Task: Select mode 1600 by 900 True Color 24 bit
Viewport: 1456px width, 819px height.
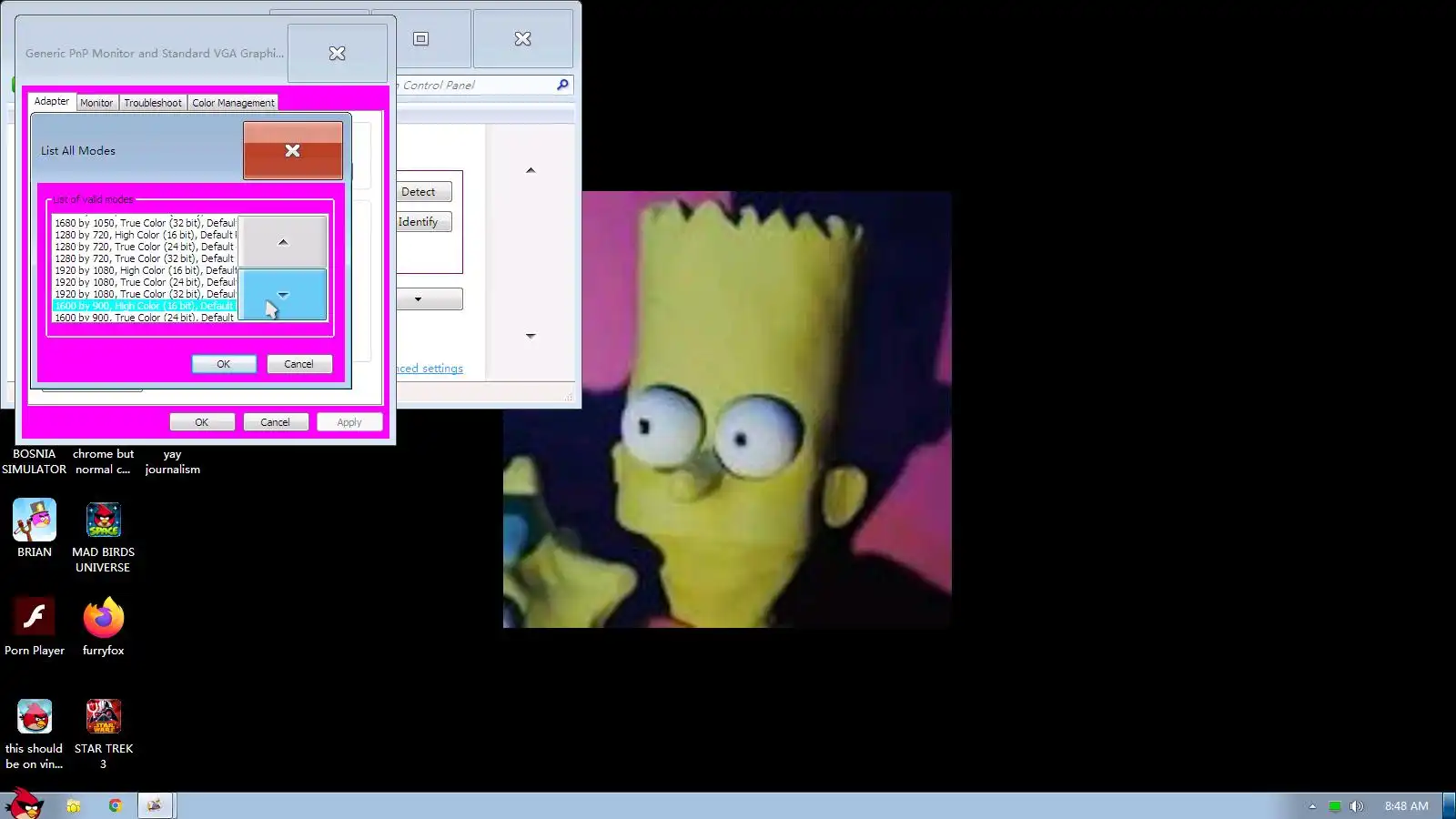Action: coord(145,317)
